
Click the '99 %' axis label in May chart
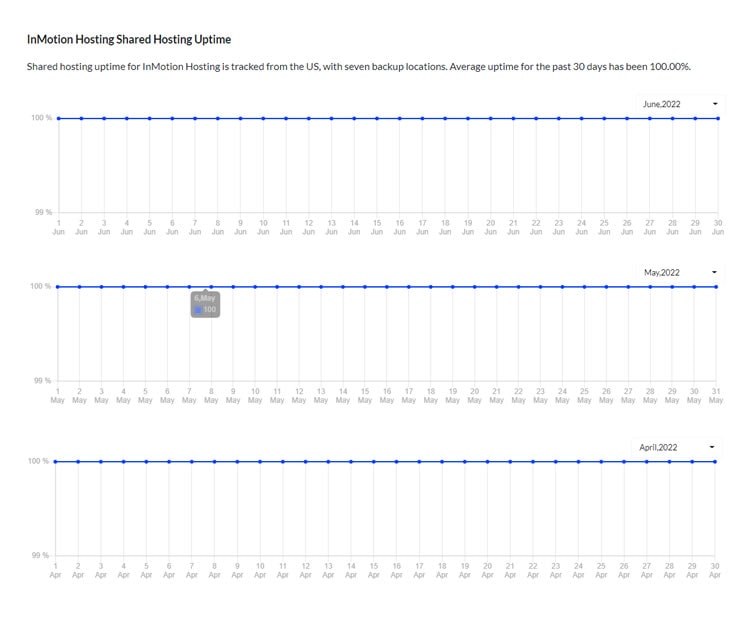click(43, 380)
